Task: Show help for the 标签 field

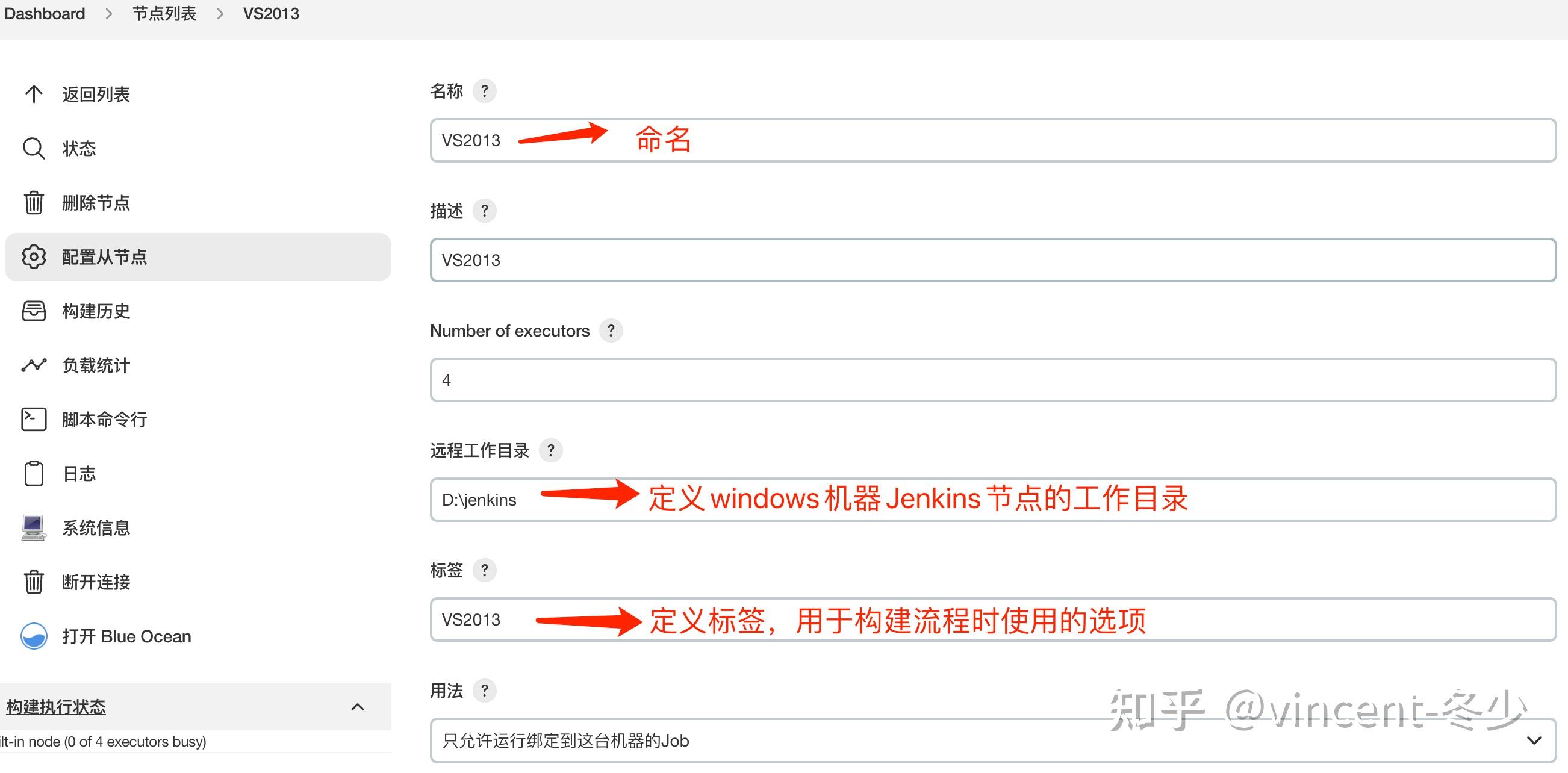Action: (x=485, y=570)
